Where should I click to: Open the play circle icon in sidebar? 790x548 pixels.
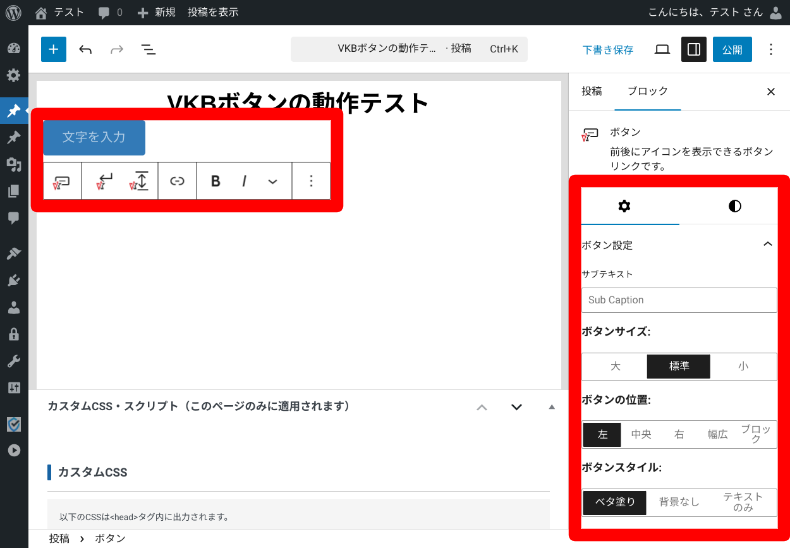click(14, 450)
